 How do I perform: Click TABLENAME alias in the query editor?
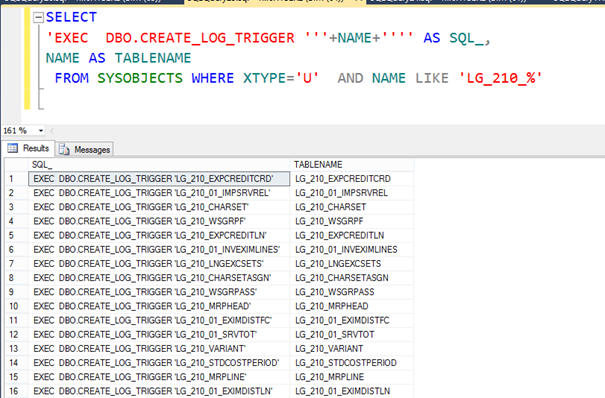[153, 58]
